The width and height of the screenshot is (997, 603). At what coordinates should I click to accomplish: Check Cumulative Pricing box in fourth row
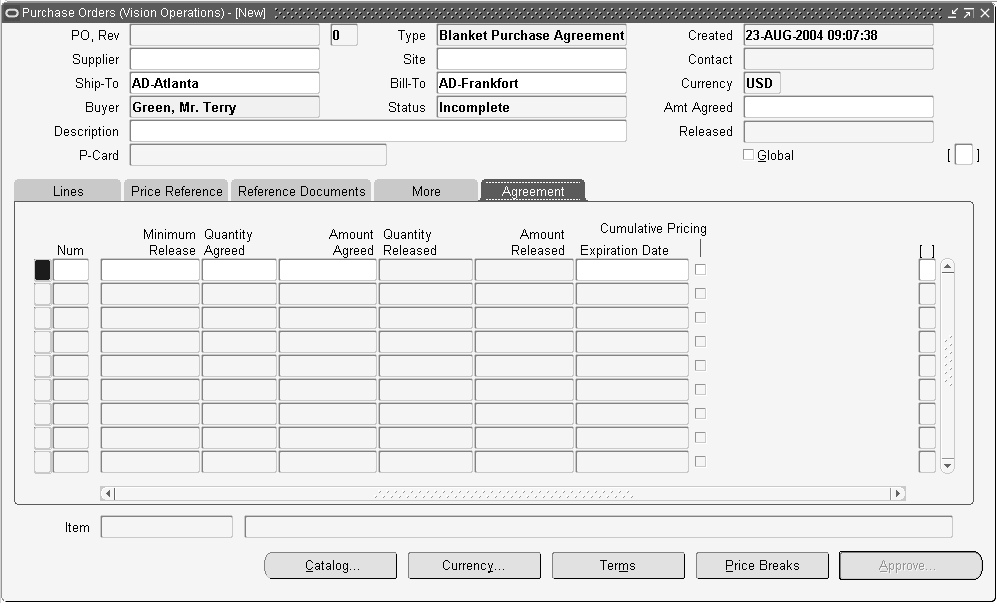point(700,342)
